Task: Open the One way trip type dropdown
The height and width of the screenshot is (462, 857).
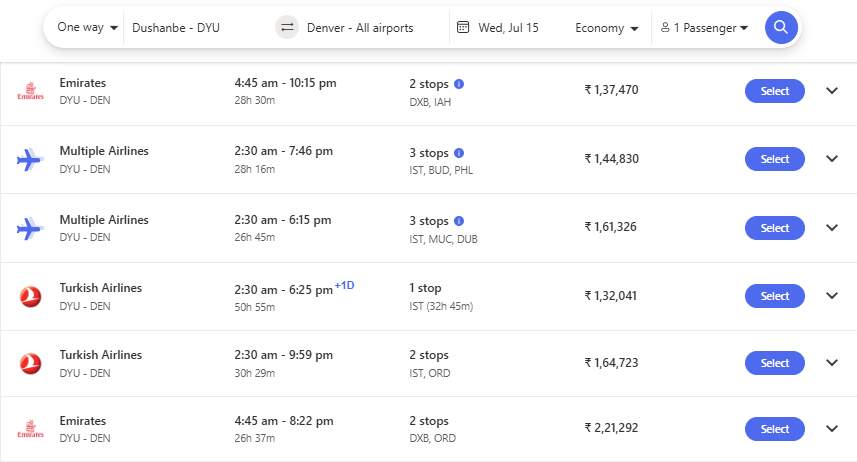Action: pyautogui.click(x=87, y=28)
